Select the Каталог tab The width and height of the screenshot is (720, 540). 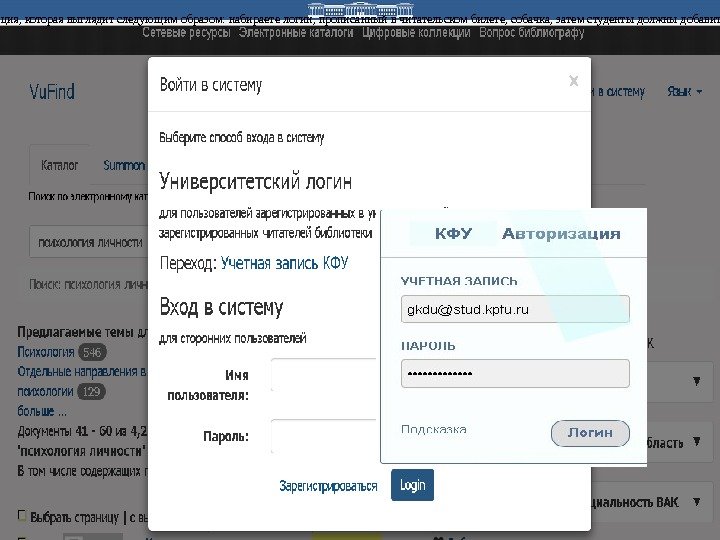60,165
